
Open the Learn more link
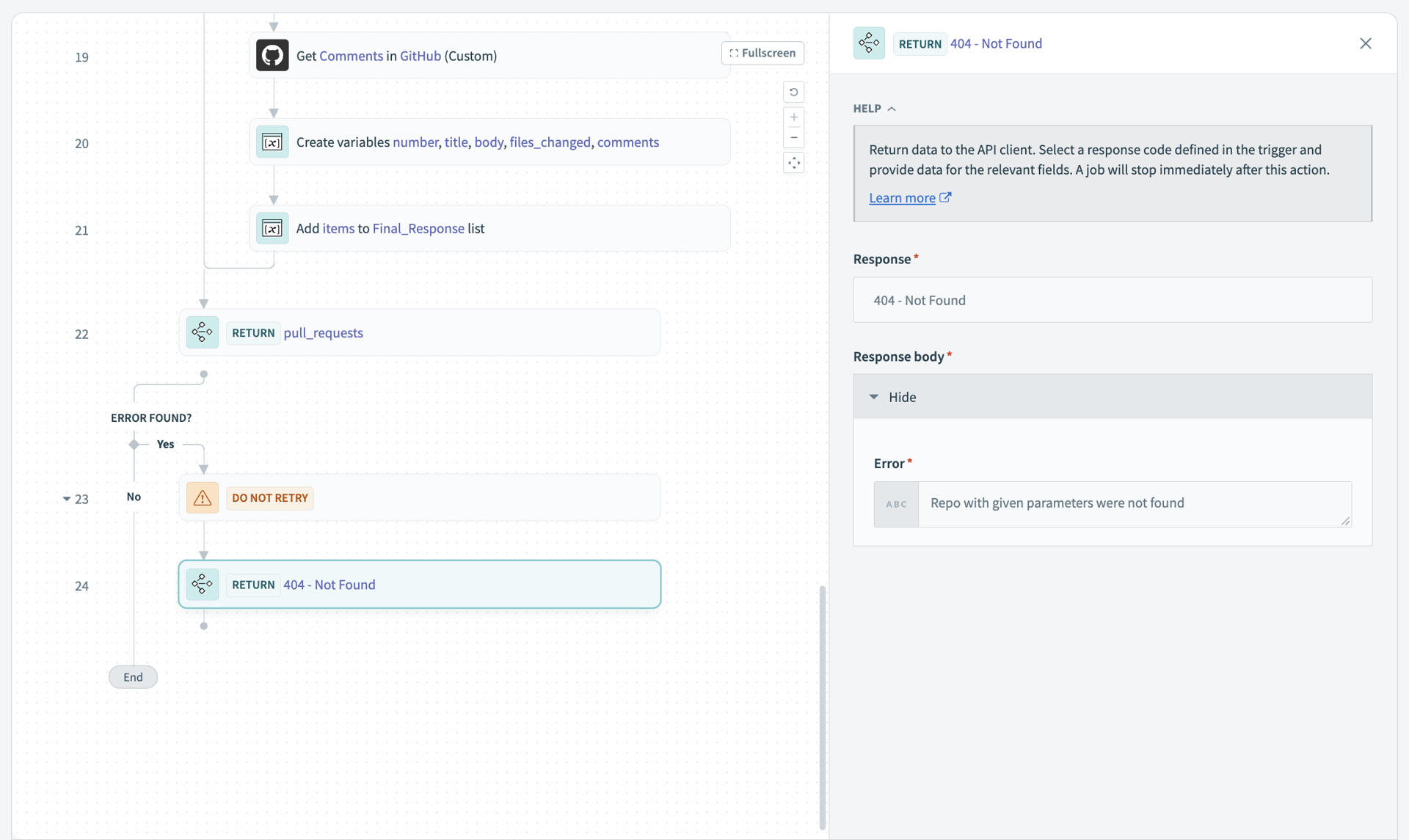tap(902, 197)
